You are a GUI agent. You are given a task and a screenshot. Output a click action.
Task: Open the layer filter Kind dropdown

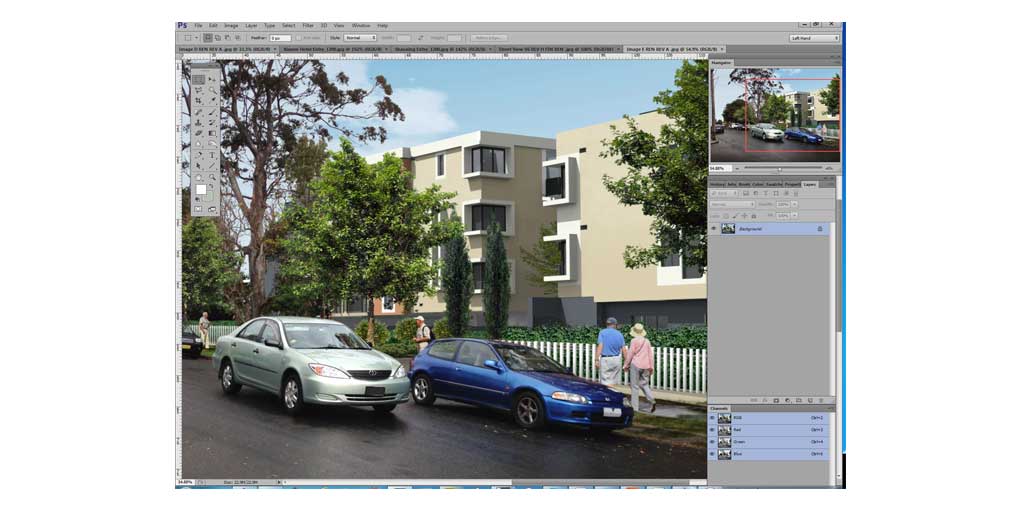coord(723,193)
